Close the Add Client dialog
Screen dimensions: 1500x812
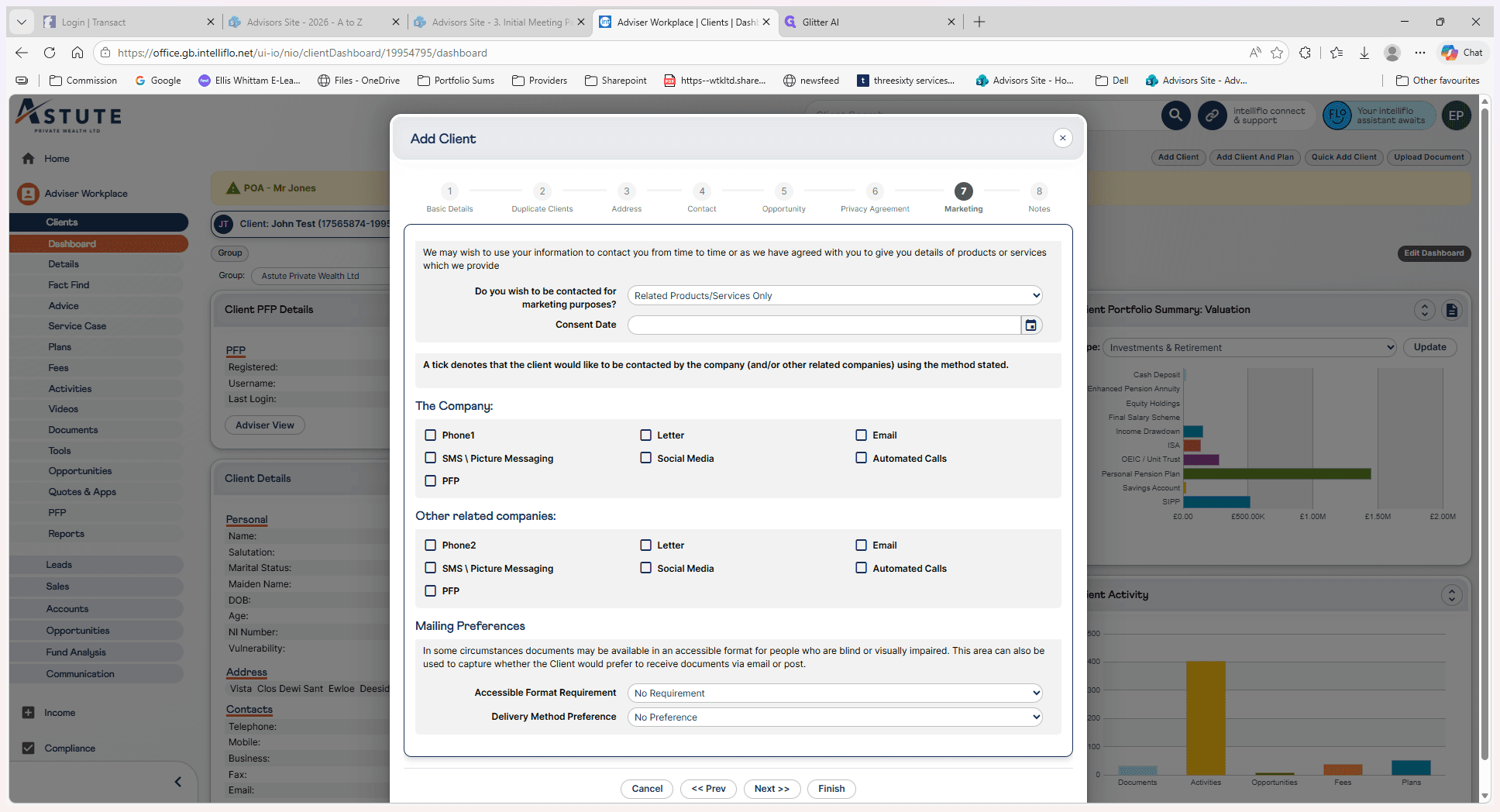(1063, 138)
